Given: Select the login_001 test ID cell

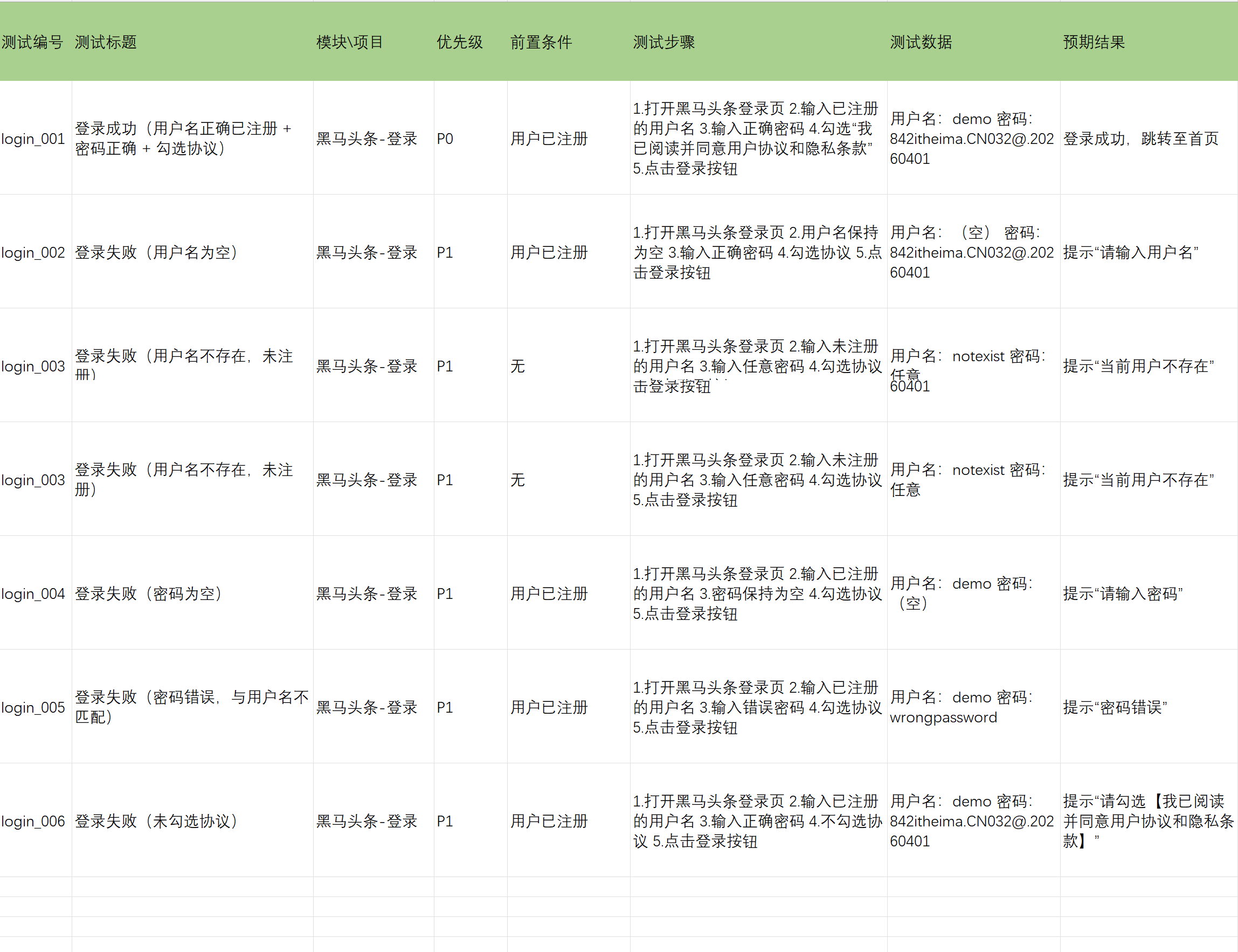Looking at the screenshot, I should click(36, 138).
